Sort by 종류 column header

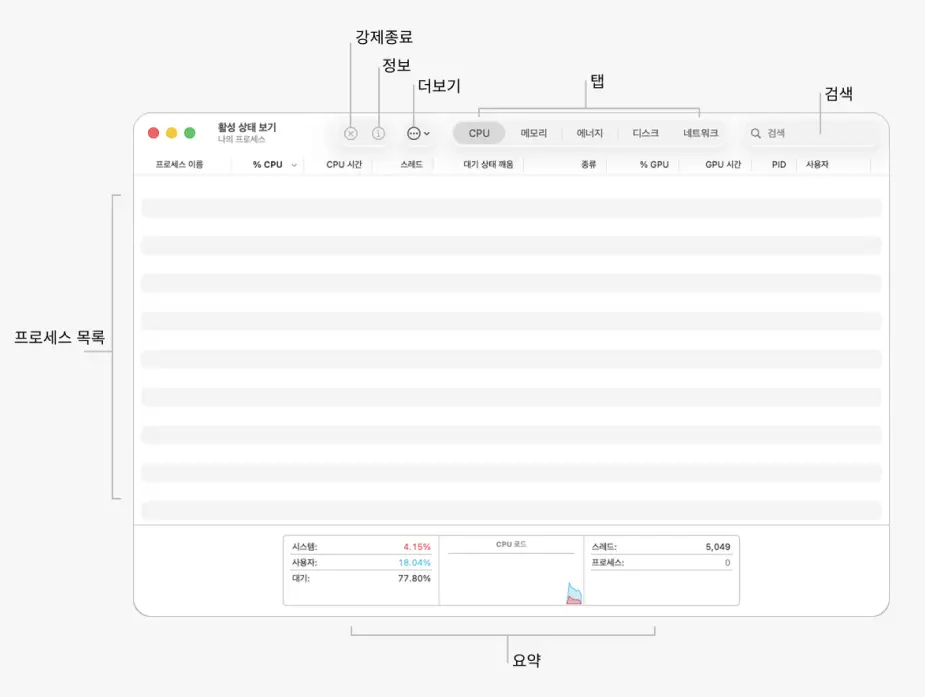click(588, 165)
